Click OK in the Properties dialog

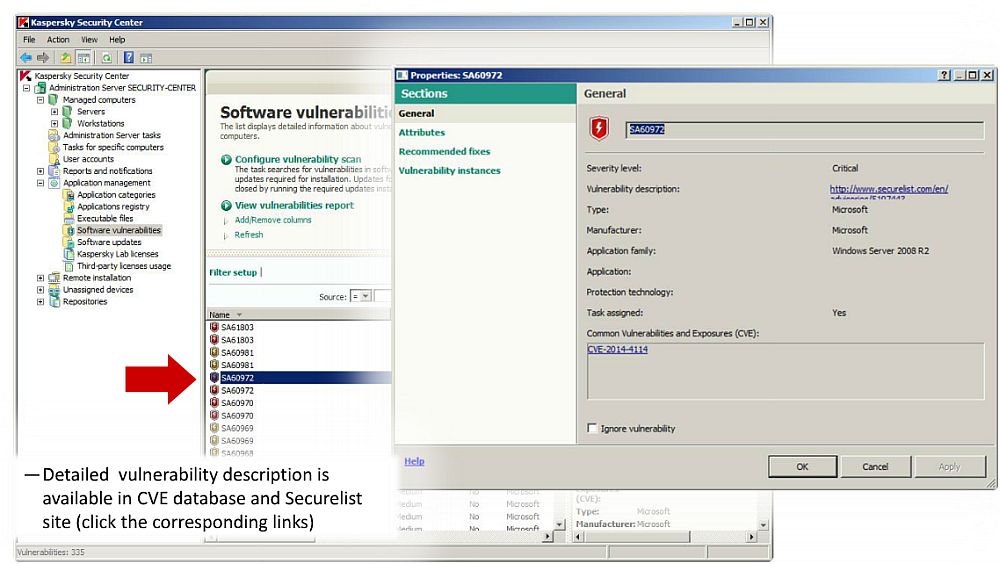[x=802, y=466]
